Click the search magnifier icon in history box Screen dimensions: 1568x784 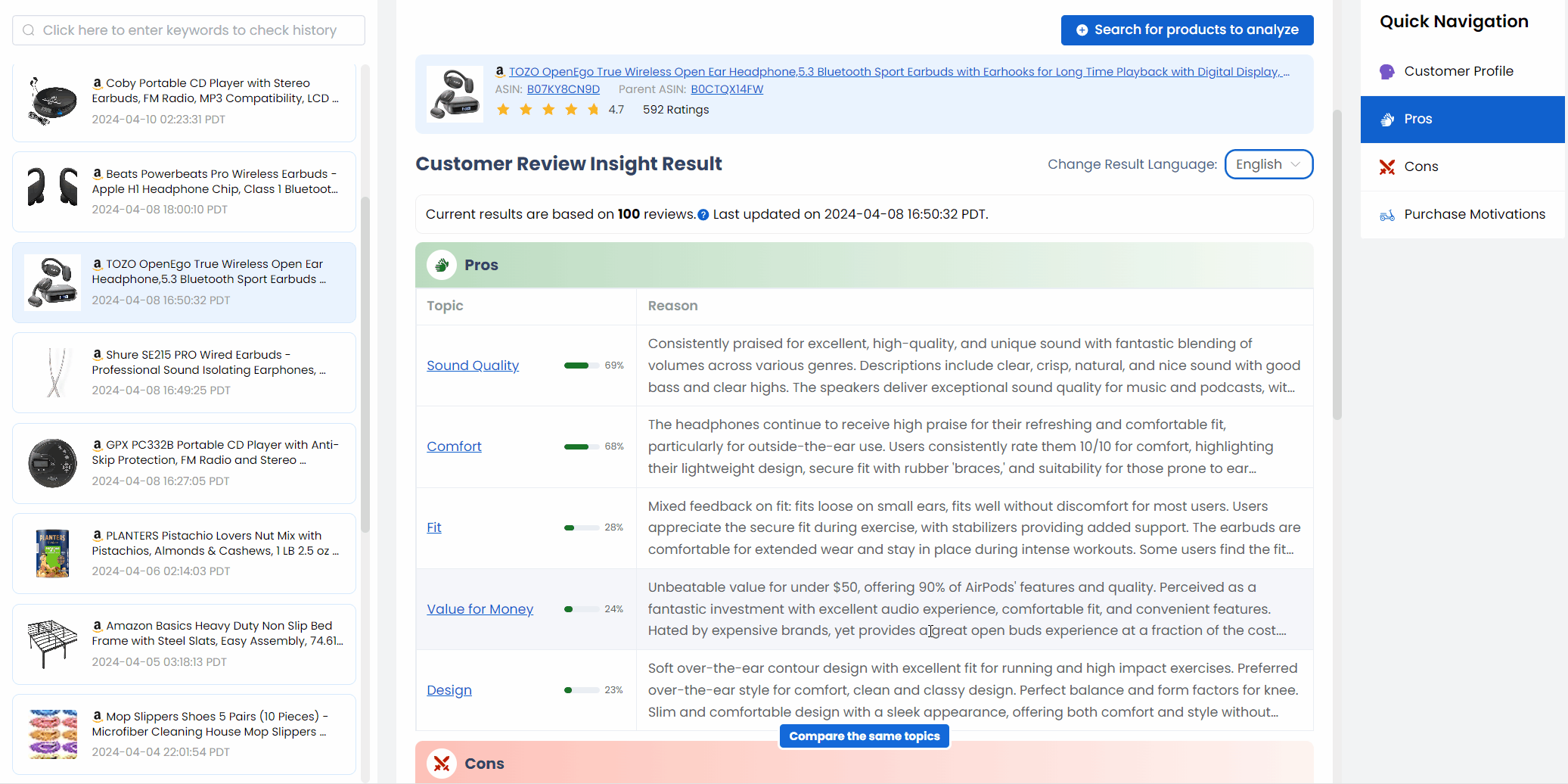29,30
